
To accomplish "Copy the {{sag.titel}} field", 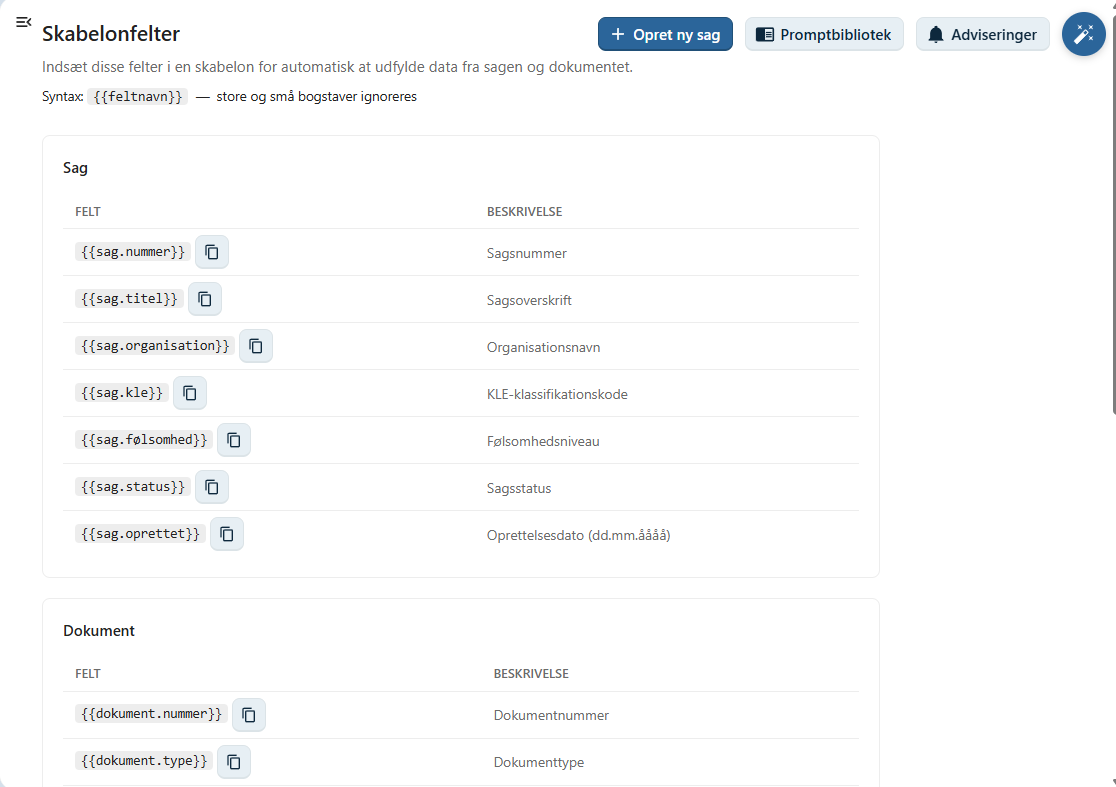I will [x=204, y=299].
